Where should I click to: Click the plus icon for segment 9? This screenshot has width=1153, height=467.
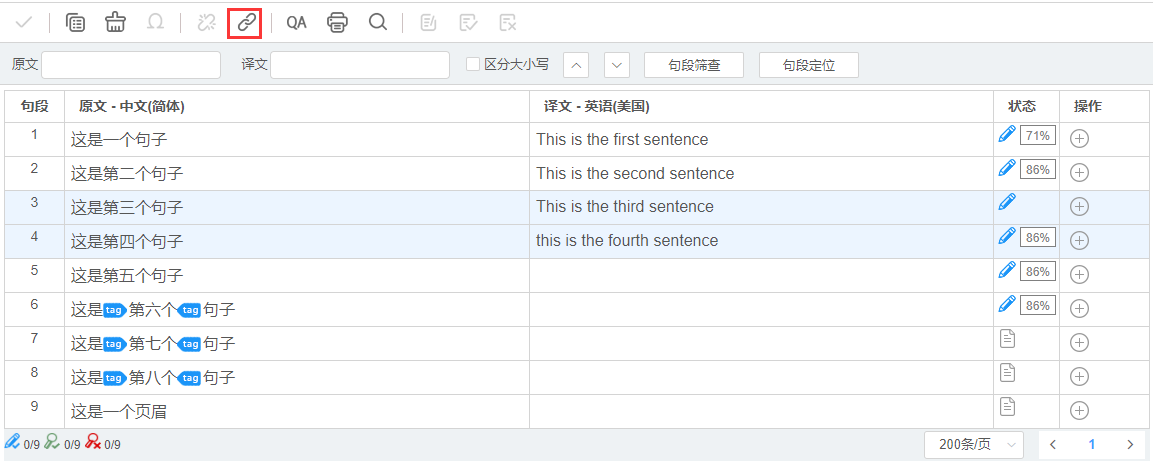(x=1079, y=410)
